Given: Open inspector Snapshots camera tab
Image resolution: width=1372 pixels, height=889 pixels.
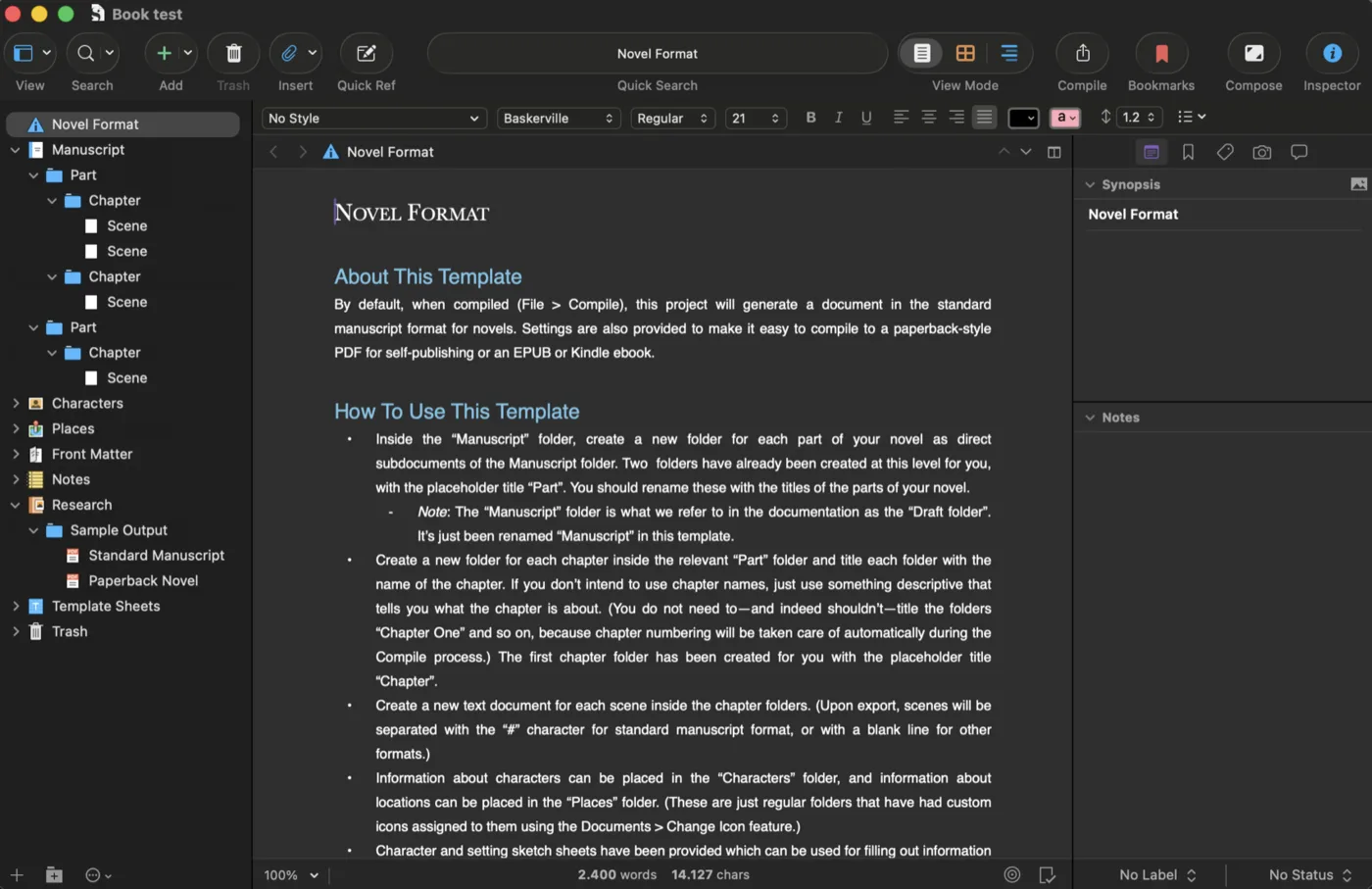Looking at the screenshot, I should pos(1262,152).
